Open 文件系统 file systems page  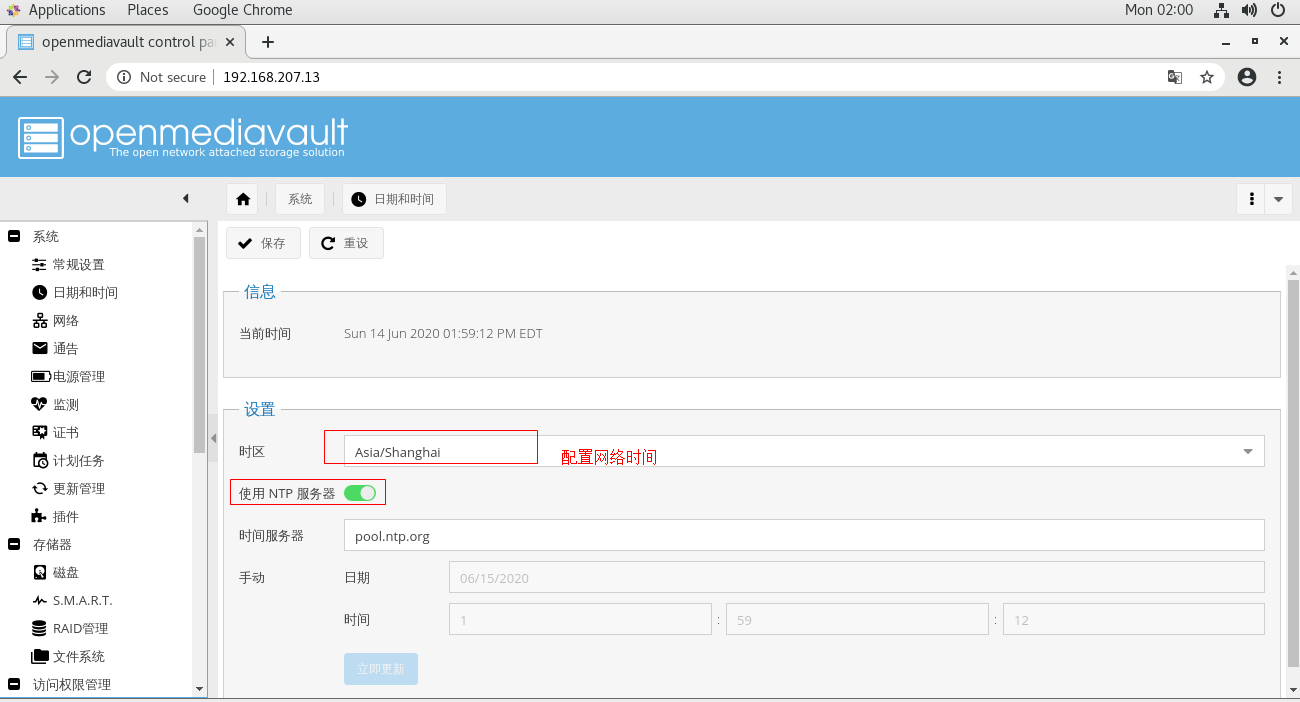78,657
